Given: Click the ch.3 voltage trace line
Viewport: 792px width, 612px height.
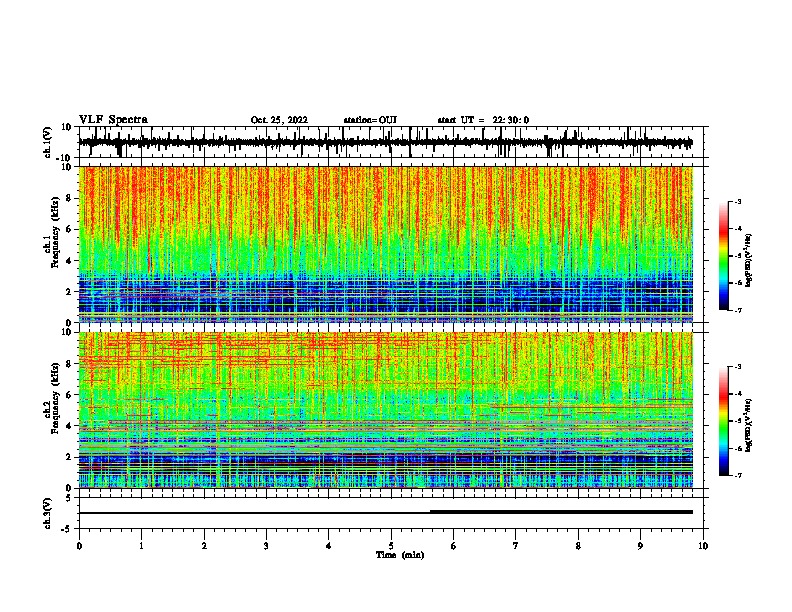Looking at the screenshot, I should pos(385,512).
